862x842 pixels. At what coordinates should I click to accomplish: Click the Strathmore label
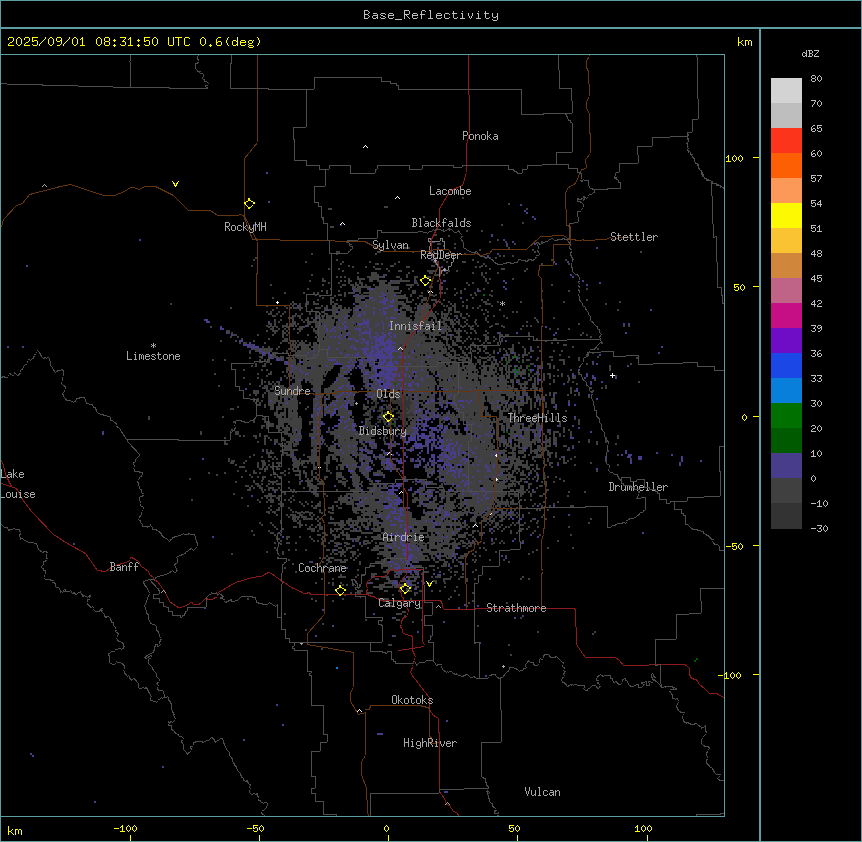tap(516, 608)
